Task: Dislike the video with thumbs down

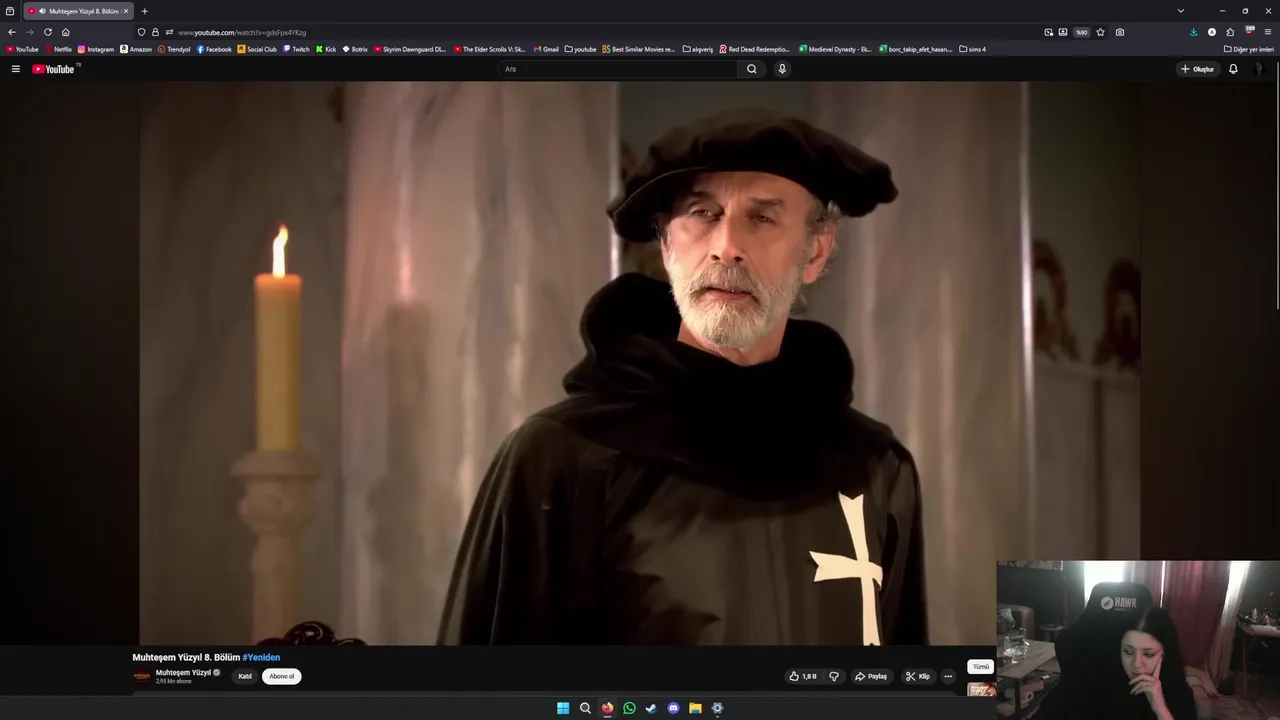Action: coord(834,676)
